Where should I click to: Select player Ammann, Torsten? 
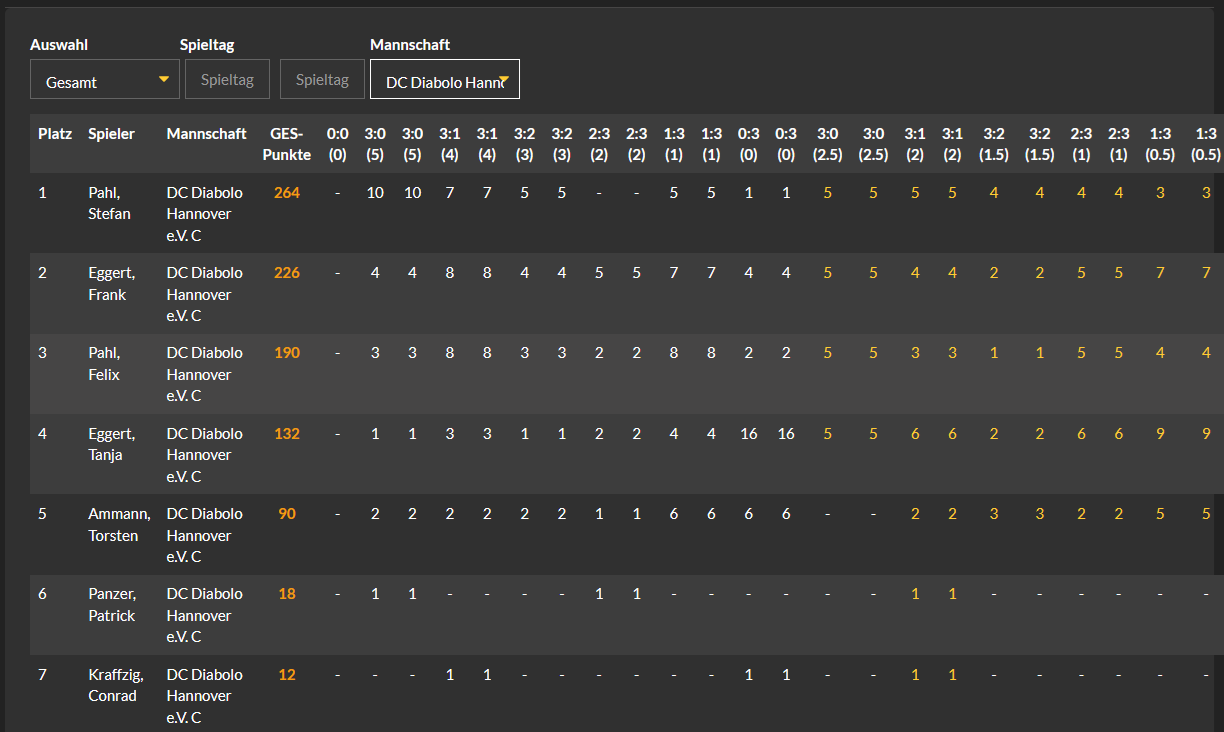click(119, 524)
